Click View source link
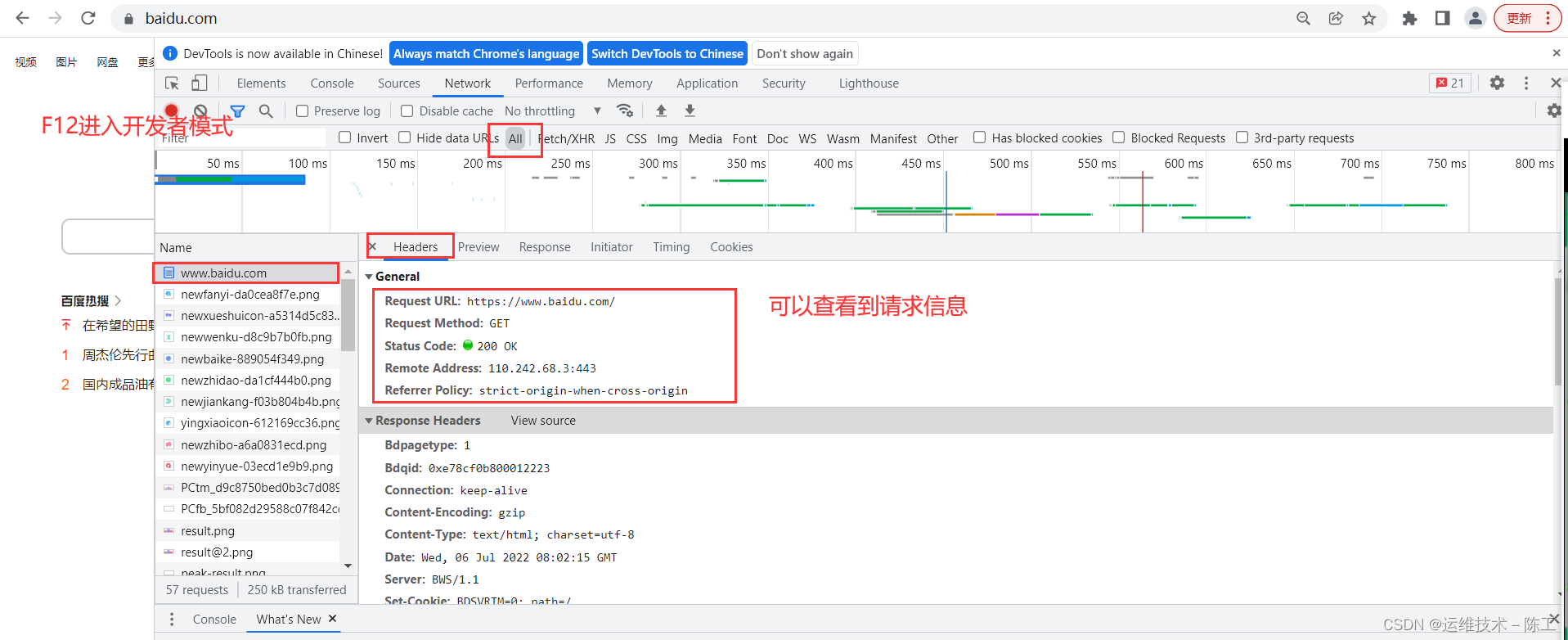This screenshot has height=640, width=1568. point(543,421)
